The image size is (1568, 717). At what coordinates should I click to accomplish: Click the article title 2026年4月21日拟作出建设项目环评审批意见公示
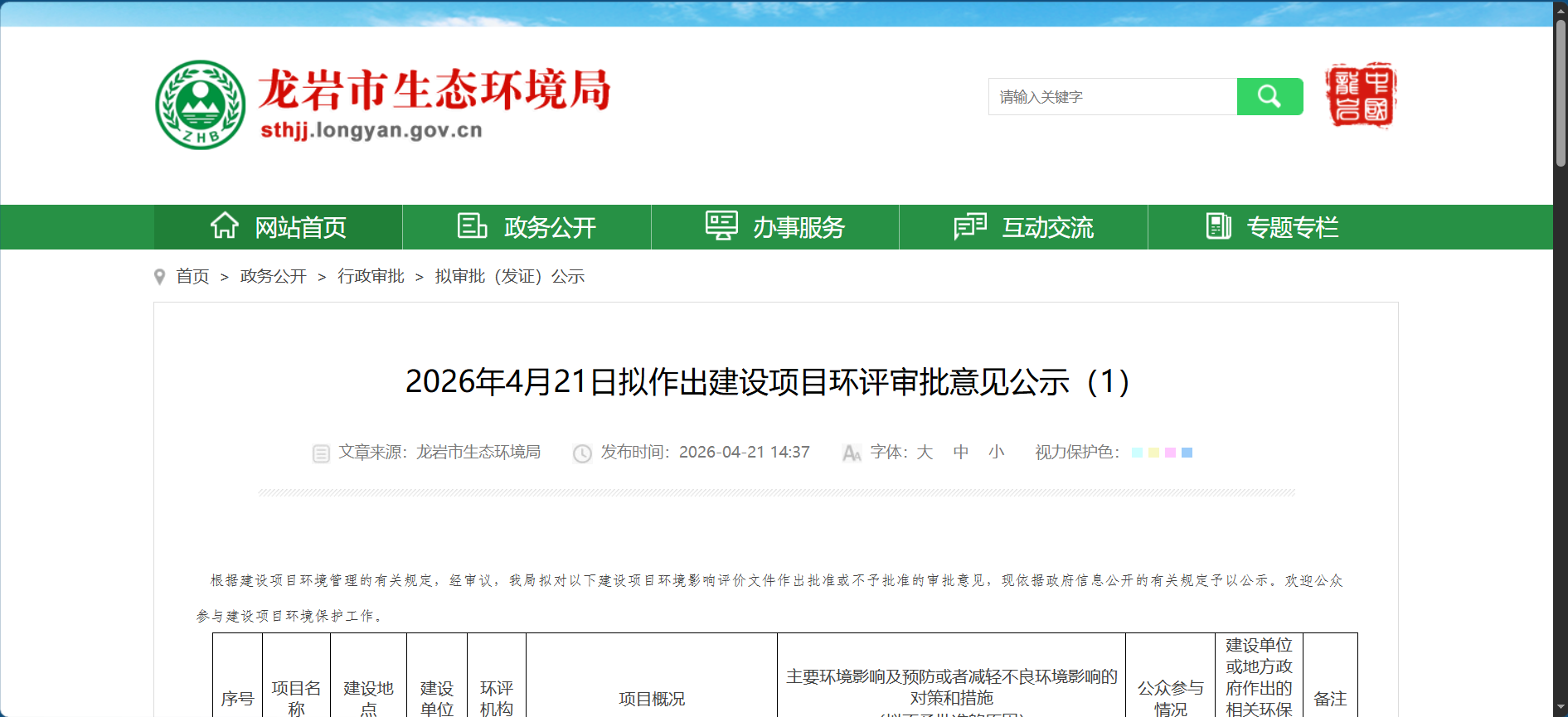pyautogui.click(x=768, y=382)
